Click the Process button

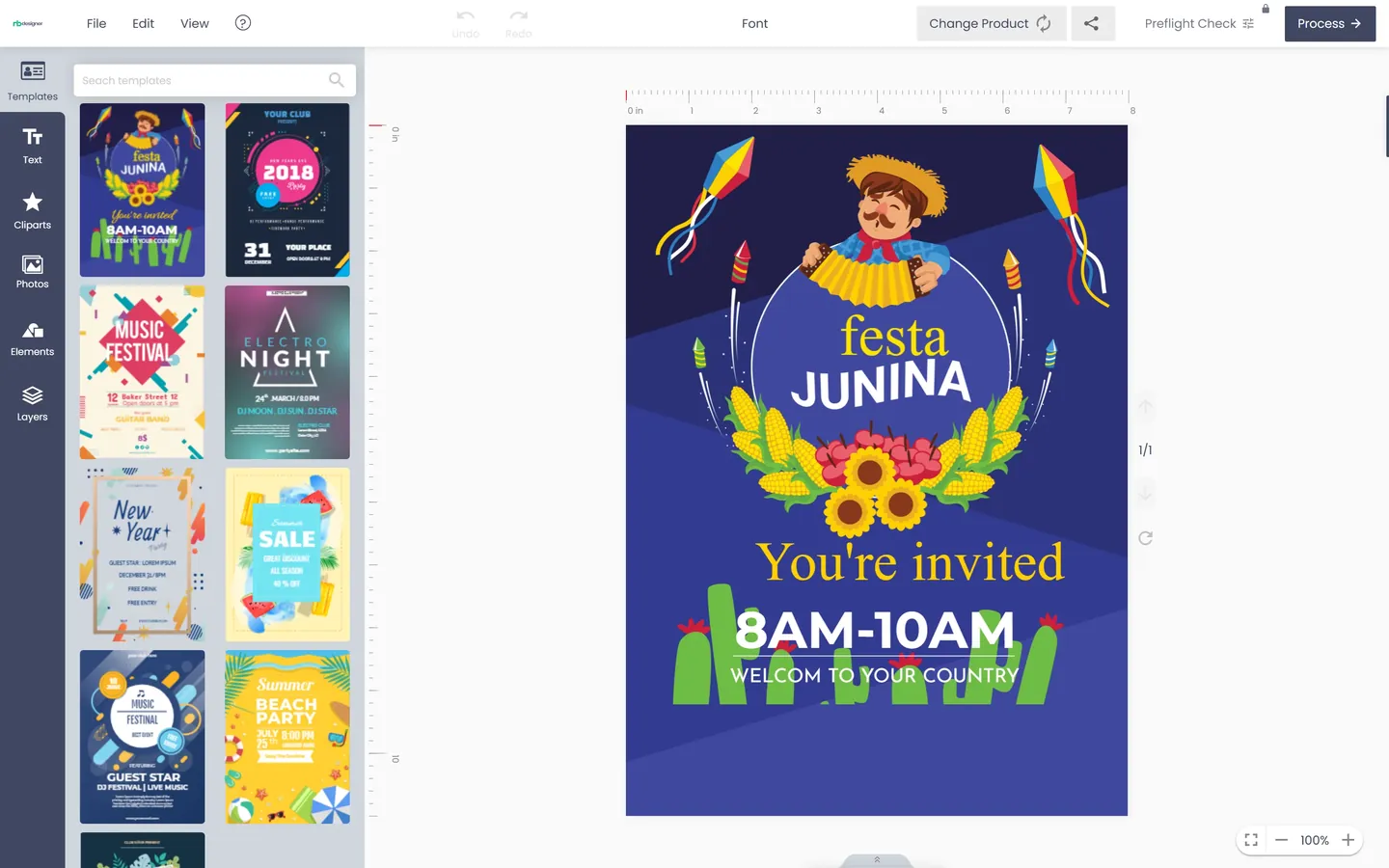(x=1330, y=23)
